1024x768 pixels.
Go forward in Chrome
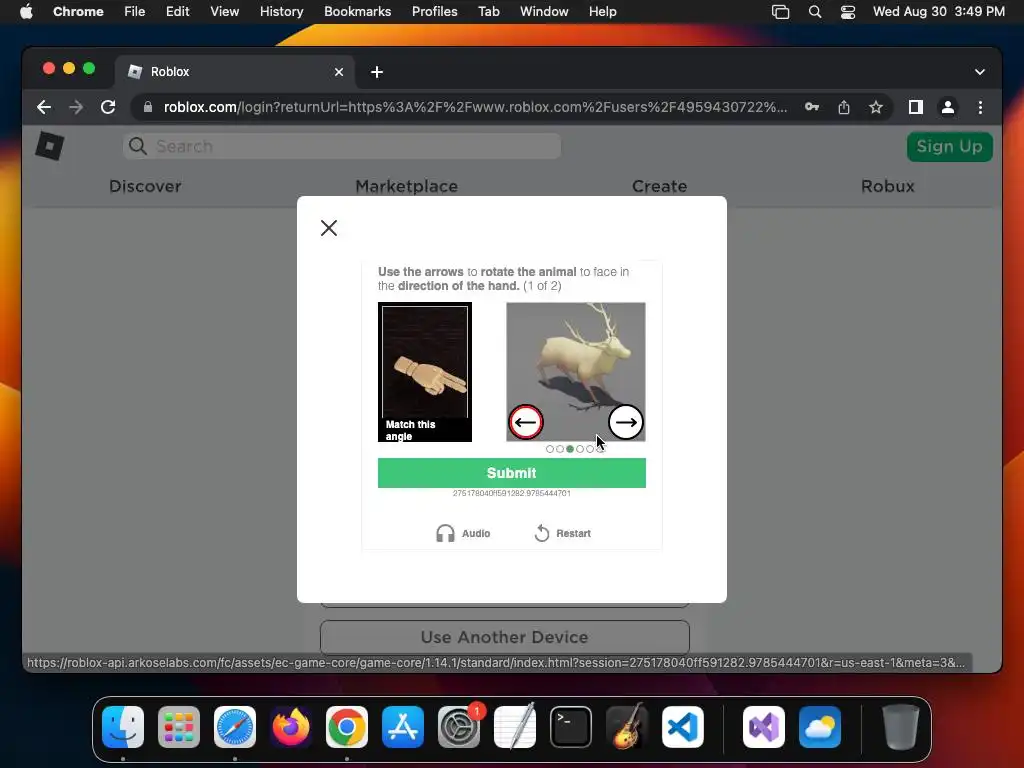pos(76,107)
